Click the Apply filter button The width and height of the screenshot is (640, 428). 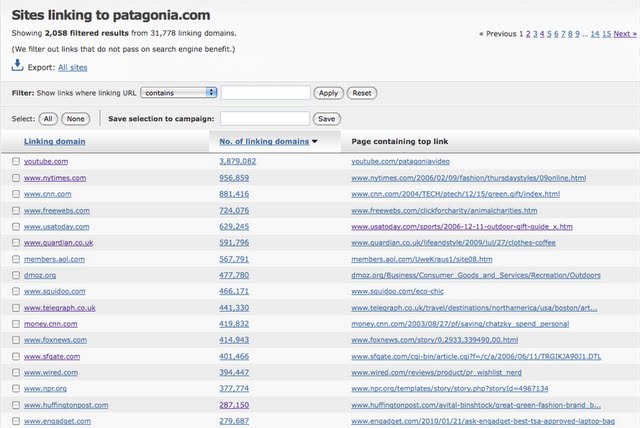329,93
